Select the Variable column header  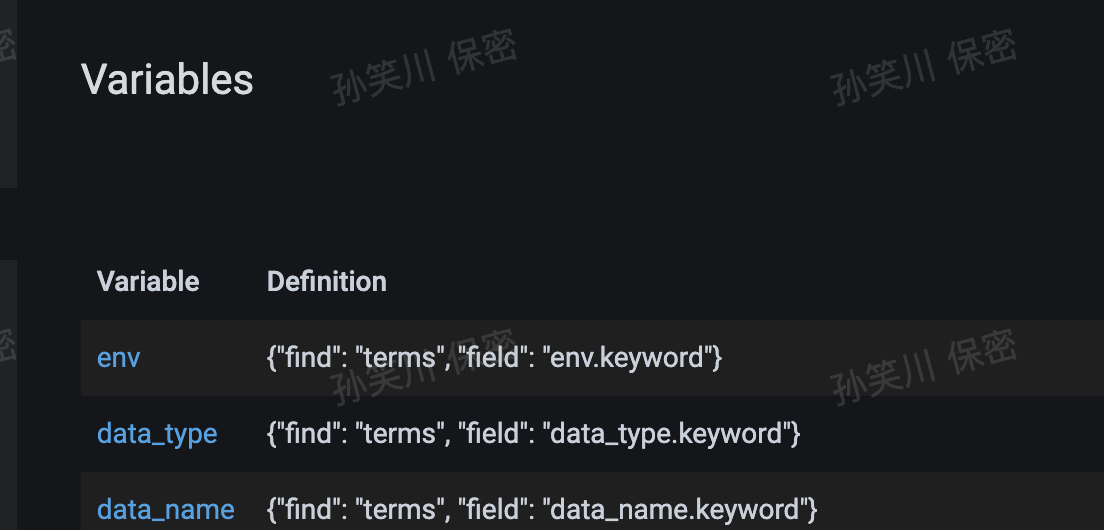coord(148,282)
